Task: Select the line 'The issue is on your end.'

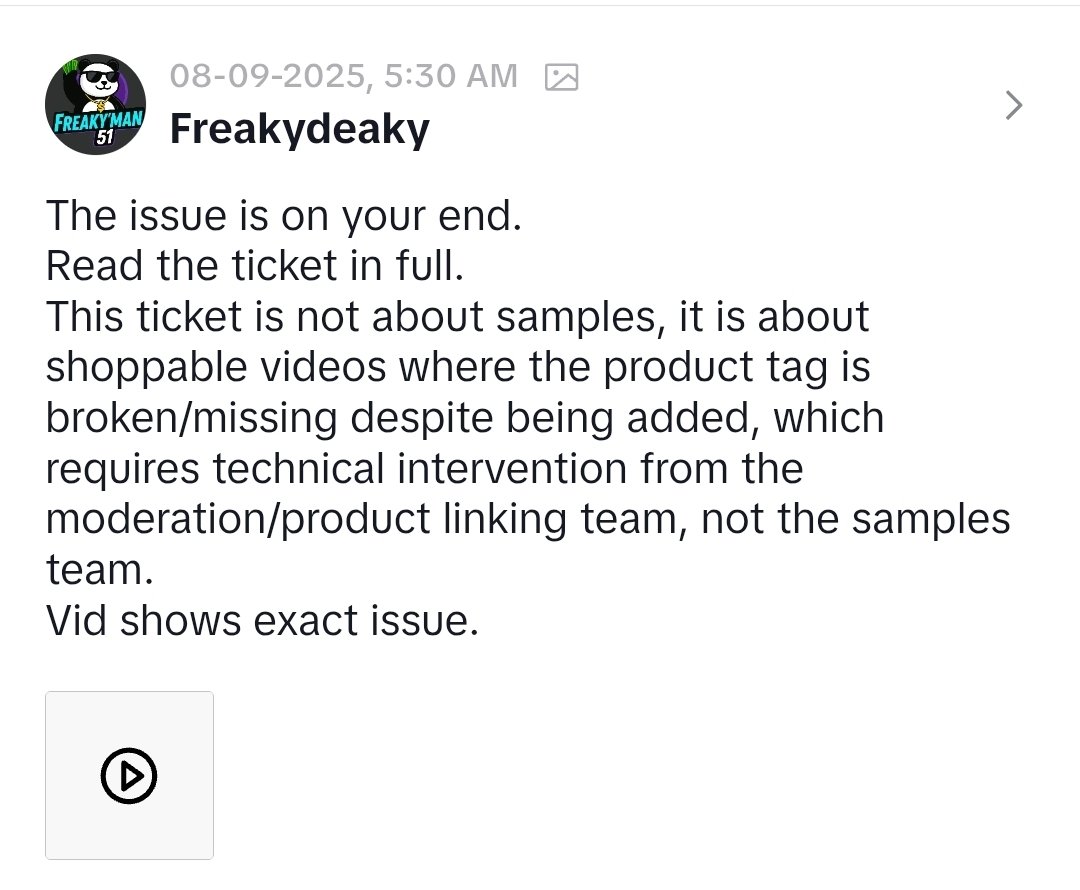Action: (x=284, y=216)
